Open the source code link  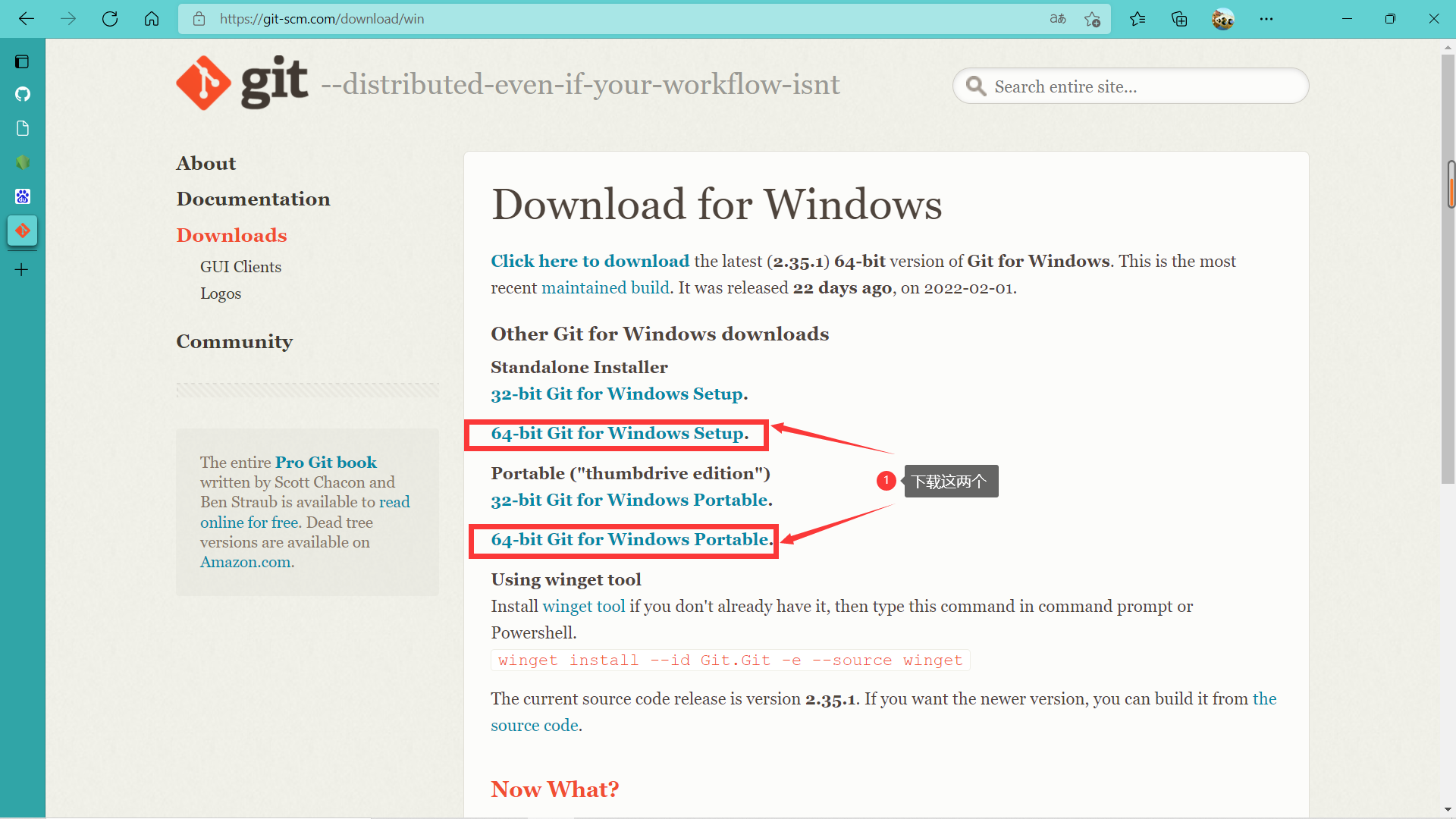[883, 712]
